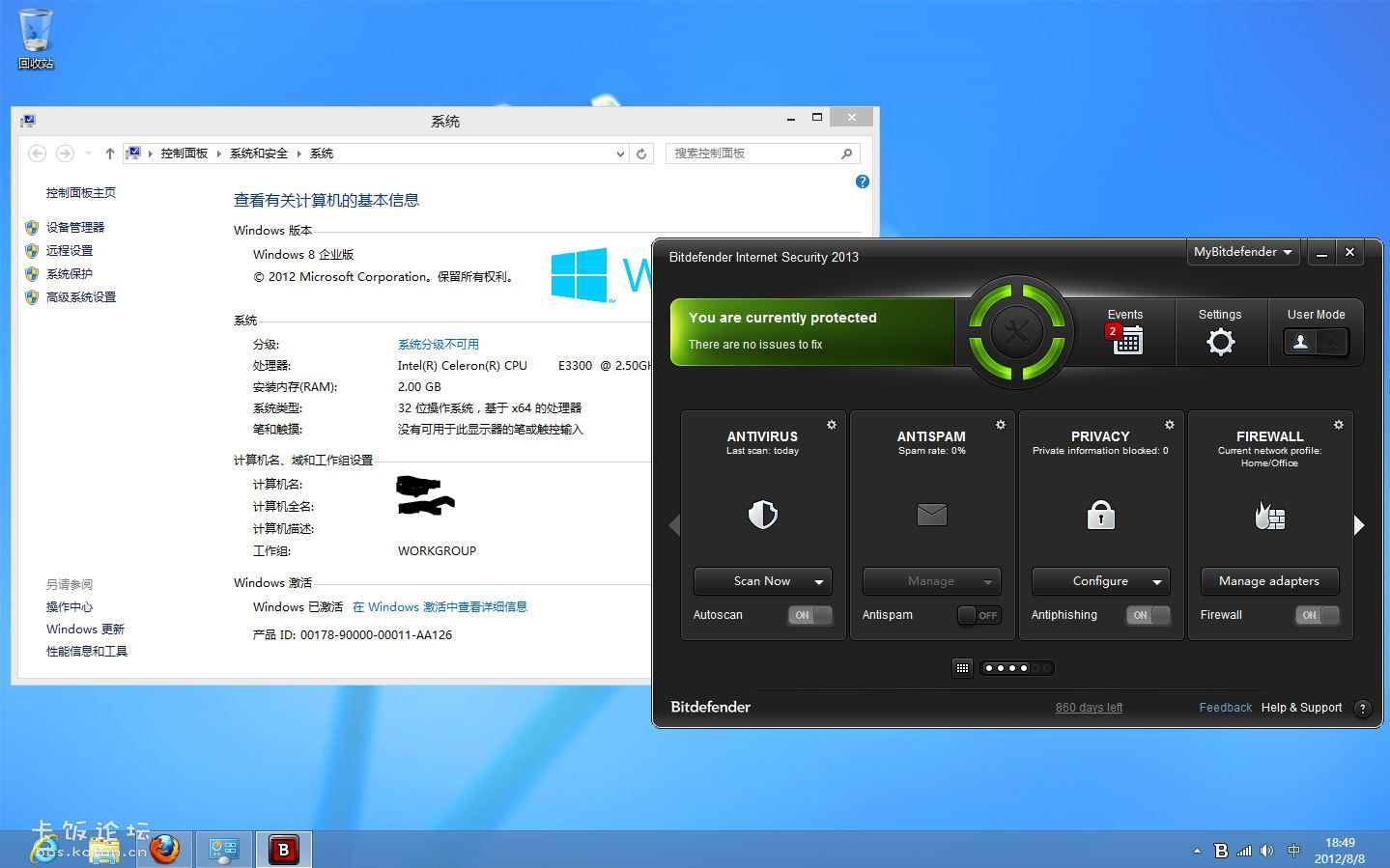View activation details link in Windows
Viewport: 1390px width, 868px height.
(440, 607)
